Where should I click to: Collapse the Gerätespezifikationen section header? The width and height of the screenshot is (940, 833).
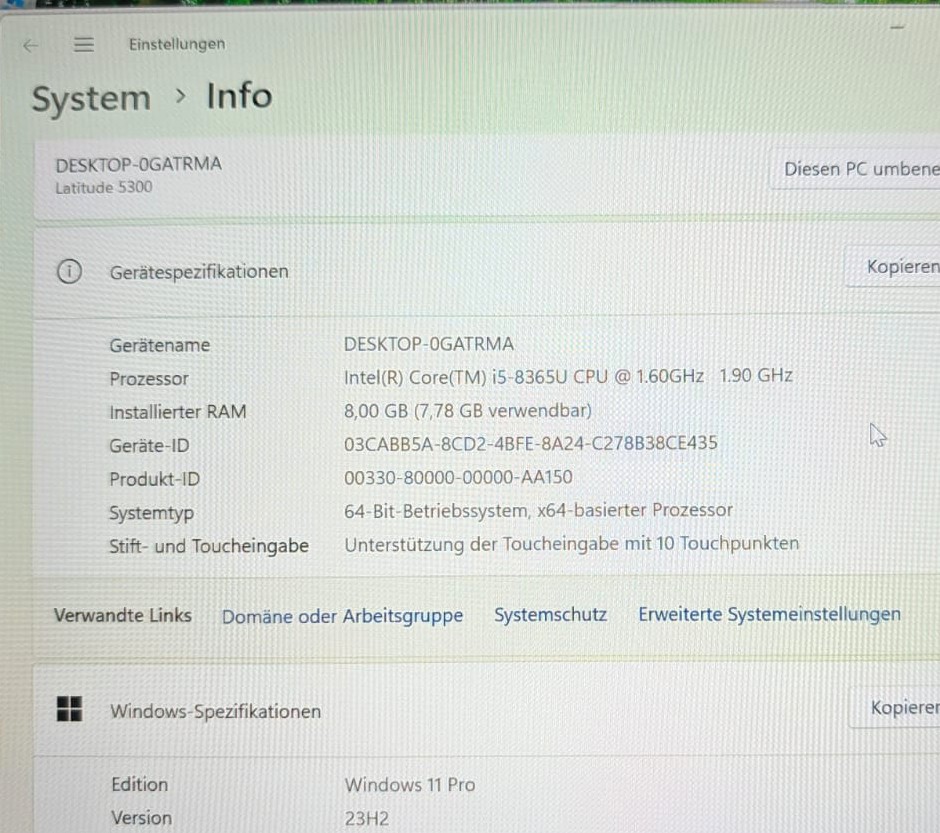[487, 271]
